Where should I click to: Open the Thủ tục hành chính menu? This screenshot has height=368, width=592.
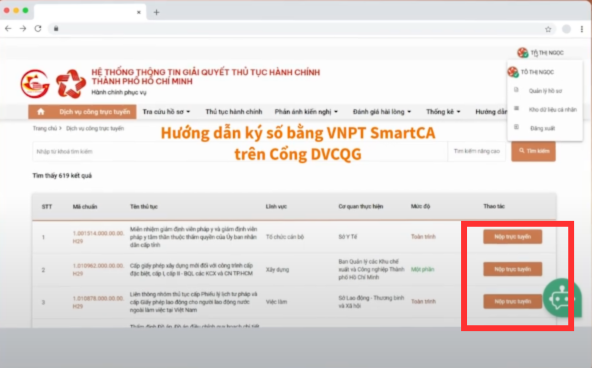point(234,112)
